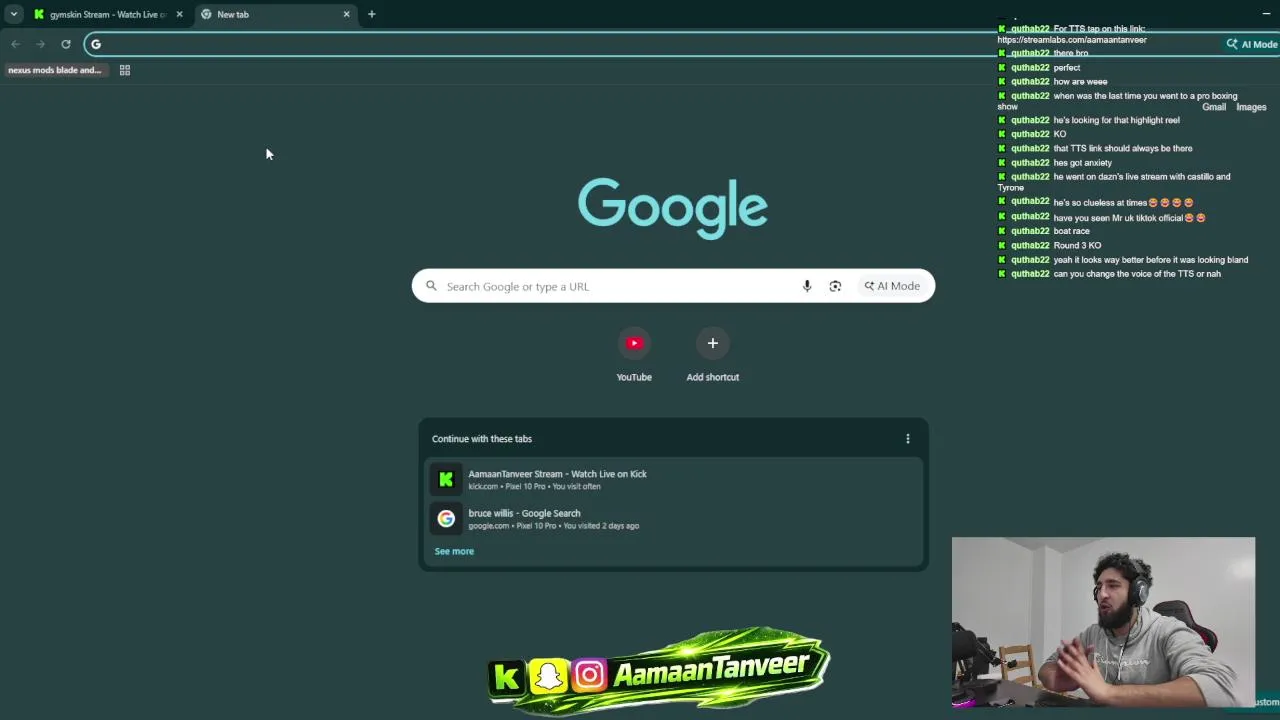Click the "Continue with these tabs" heading
This screenshot has height=720, width=1280.
482,439
